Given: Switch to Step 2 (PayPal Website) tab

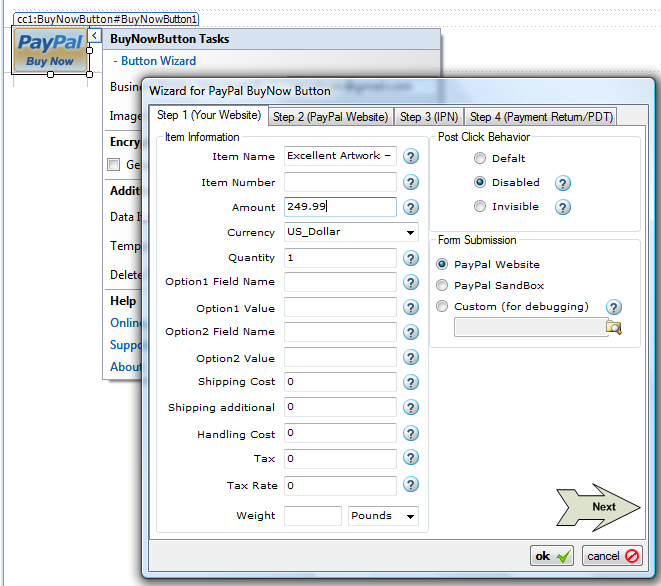Looking at the screenshot, I should [330, 117].
